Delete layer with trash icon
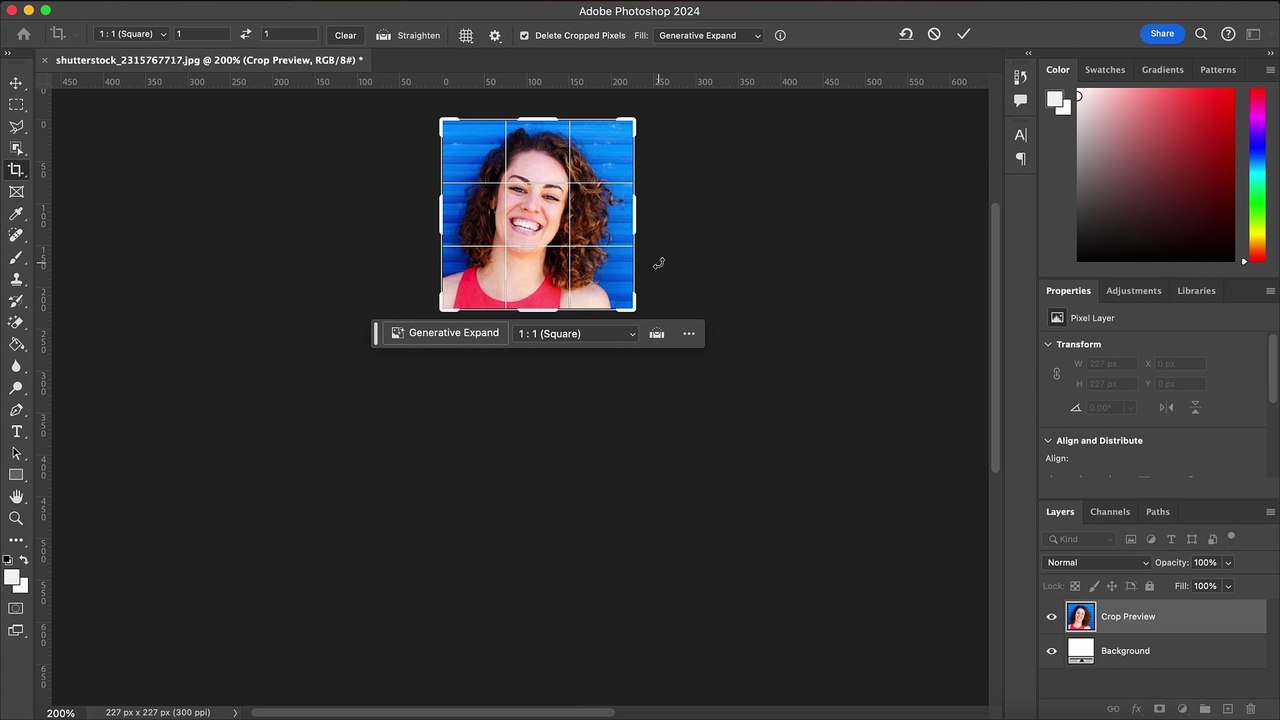Viewport: 1280px width, 720px height. 1251,709
